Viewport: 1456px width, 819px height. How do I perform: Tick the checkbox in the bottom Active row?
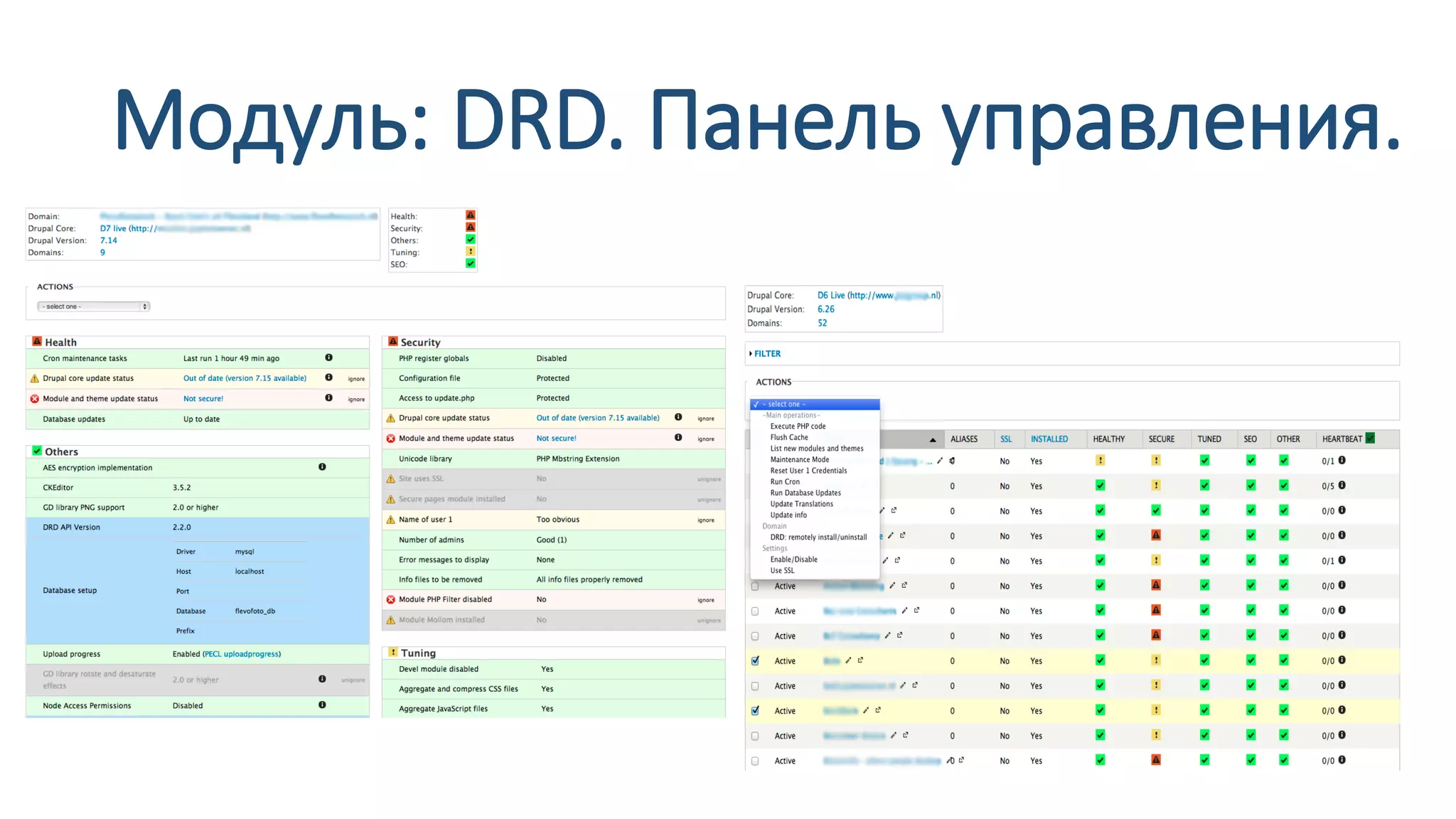point(755,761)
